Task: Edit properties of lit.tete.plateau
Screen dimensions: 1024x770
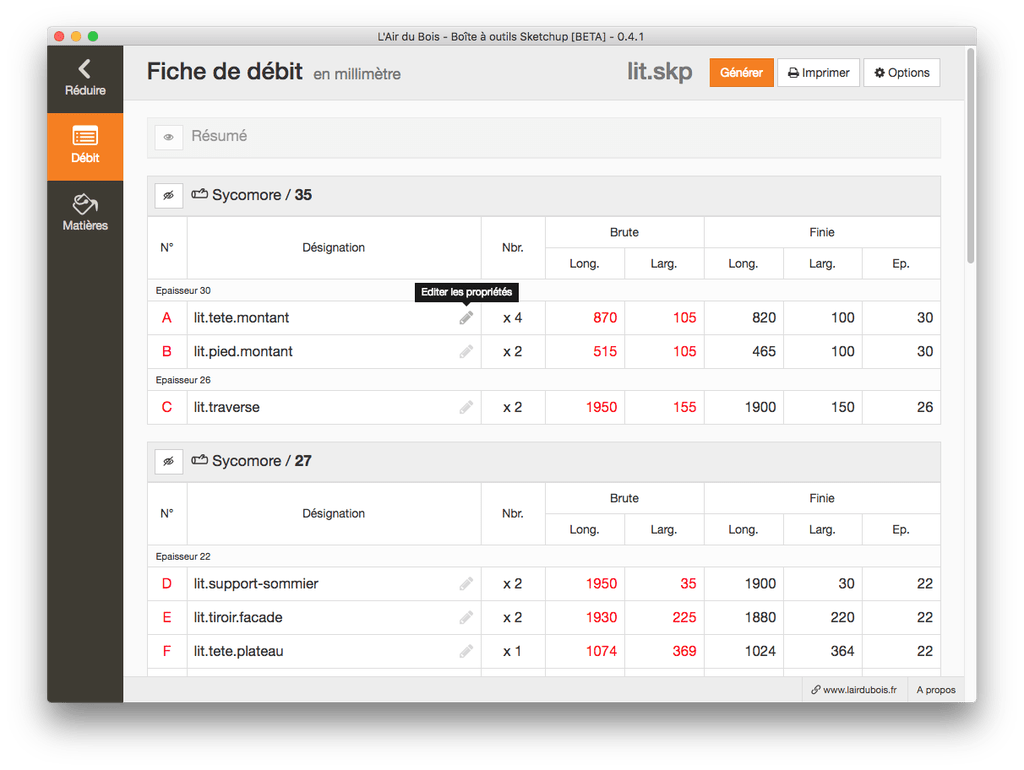Action: click(x=466, y=651)
